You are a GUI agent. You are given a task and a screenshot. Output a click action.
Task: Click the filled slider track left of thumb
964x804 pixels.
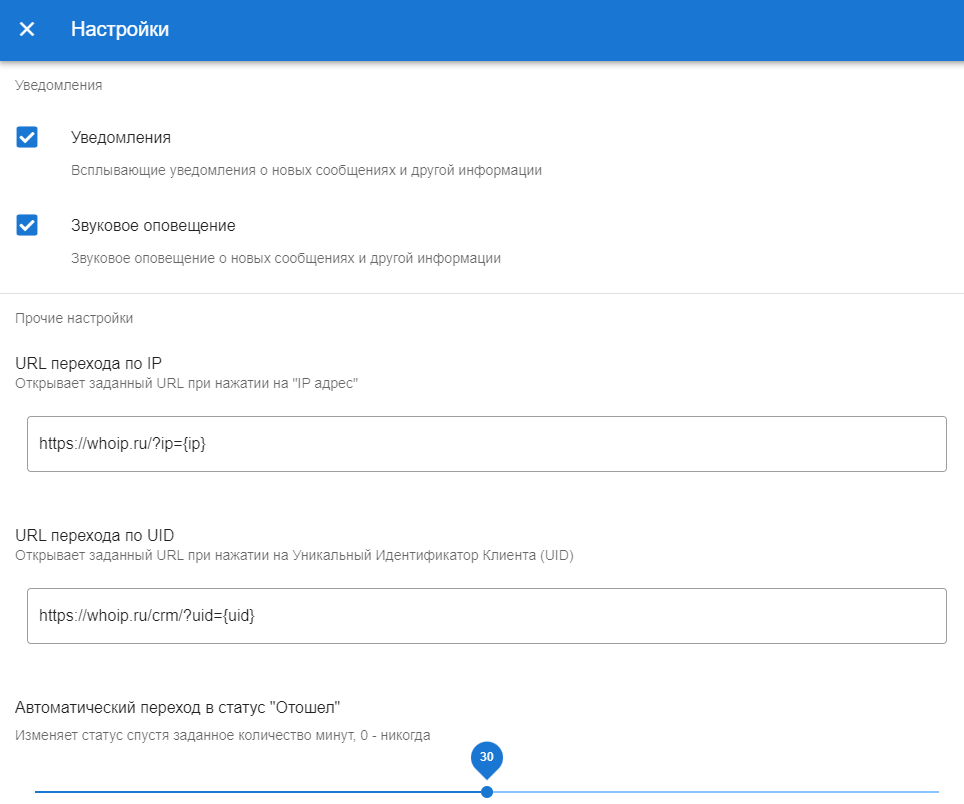pos(260,791)
